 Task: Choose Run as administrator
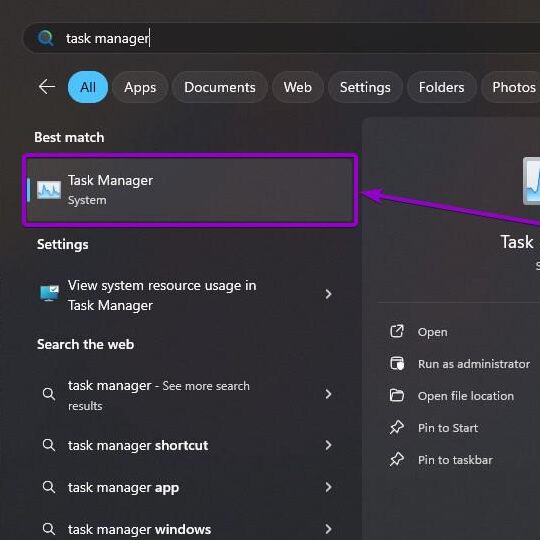474,364
